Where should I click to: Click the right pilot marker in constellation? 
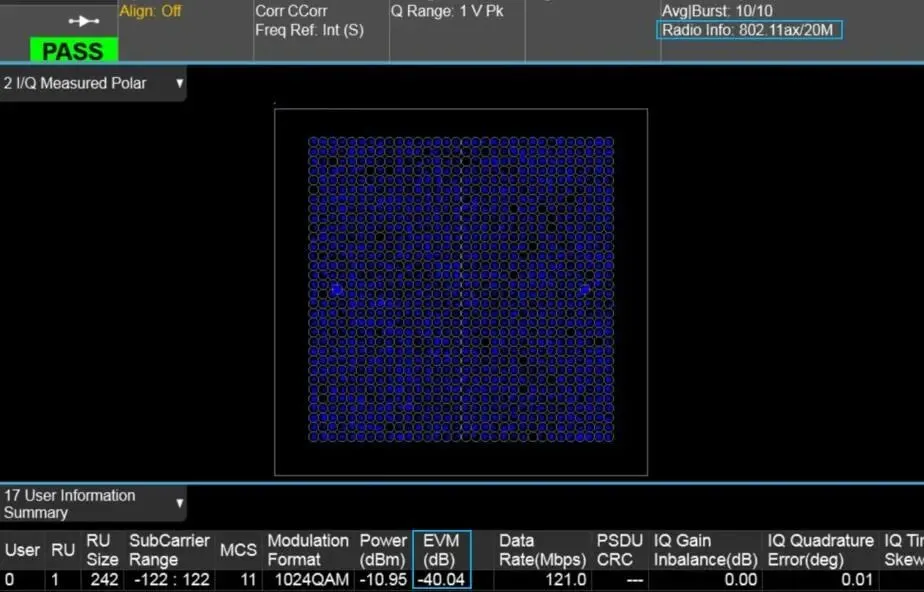(x=584, y=289)
